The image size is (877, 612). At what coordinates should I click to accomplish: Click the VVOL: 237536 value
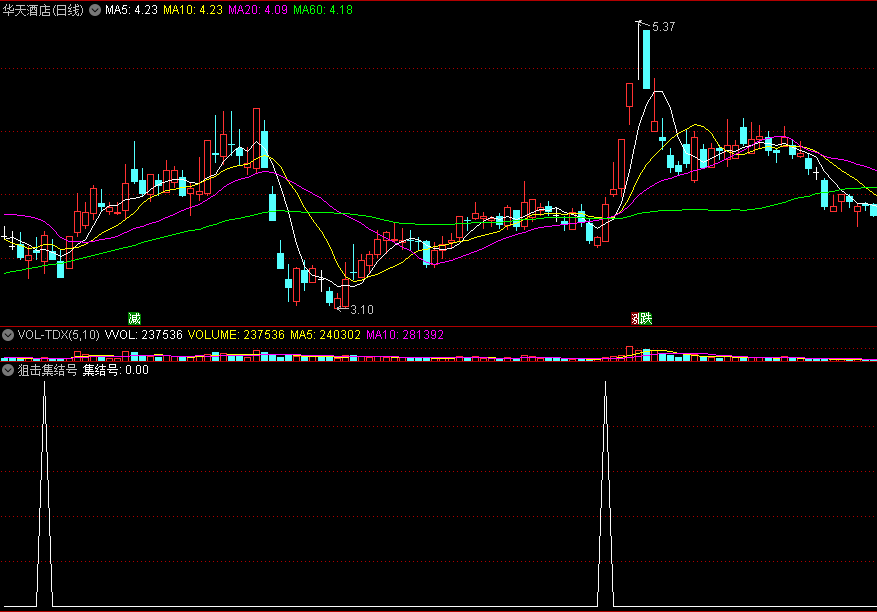(144, 335)
